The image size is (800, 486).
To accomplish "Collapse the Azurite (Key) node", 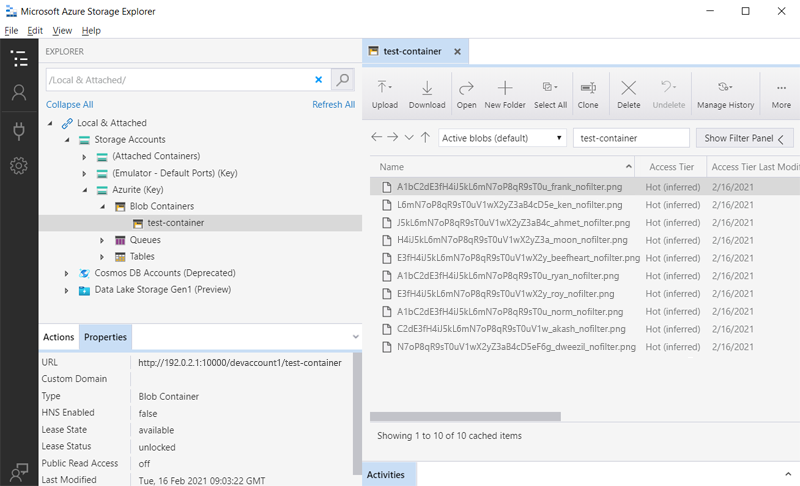I will tap(85, 189).
